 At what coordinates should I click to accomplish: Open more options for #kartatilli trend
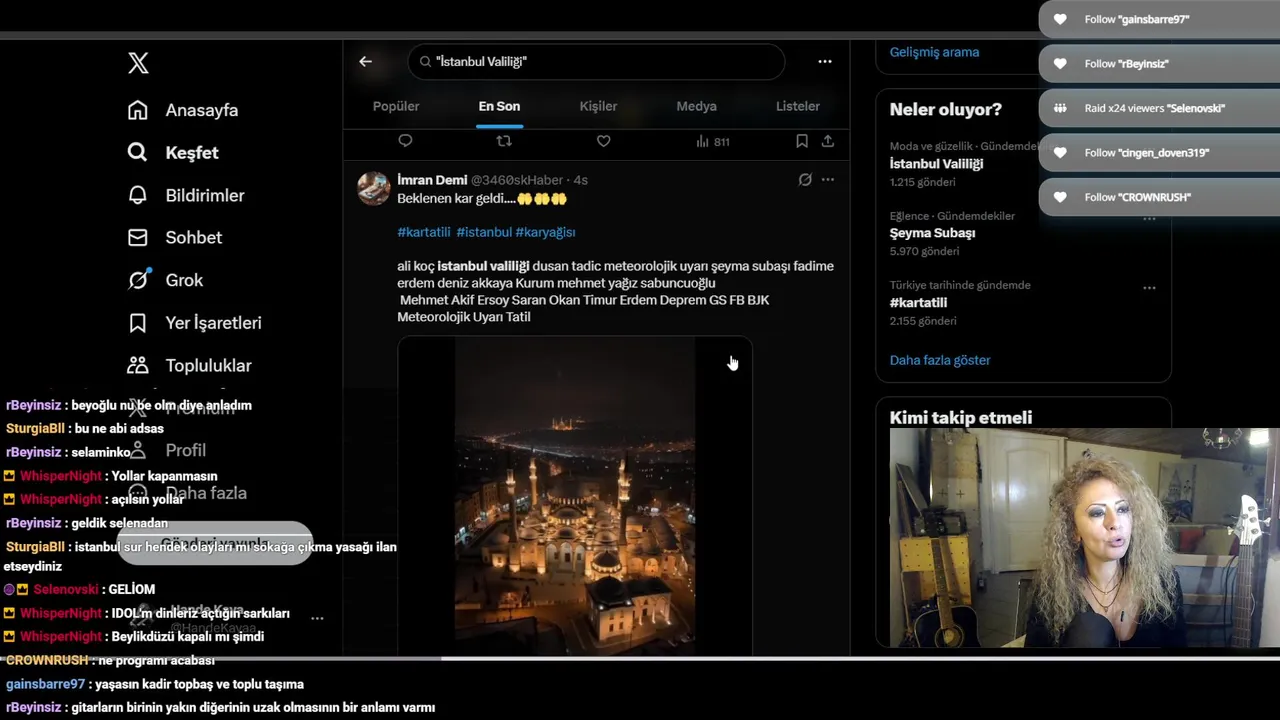tap(1149, 288)
